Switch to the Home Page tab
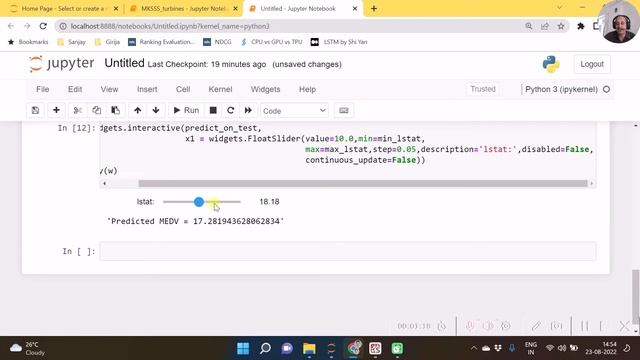 (x=64, y=9)
